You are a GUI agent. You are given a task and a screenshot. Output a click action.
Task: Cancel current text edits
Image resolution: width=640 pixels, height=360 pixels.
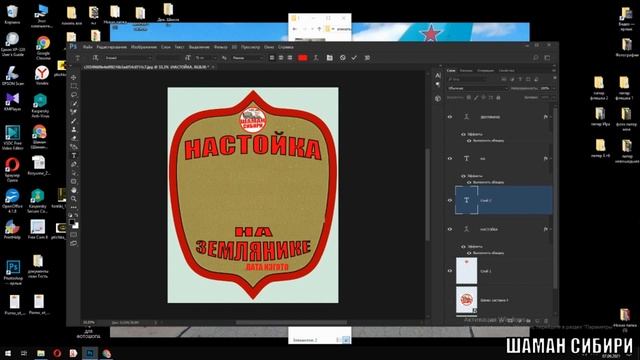tap(342, 58)
